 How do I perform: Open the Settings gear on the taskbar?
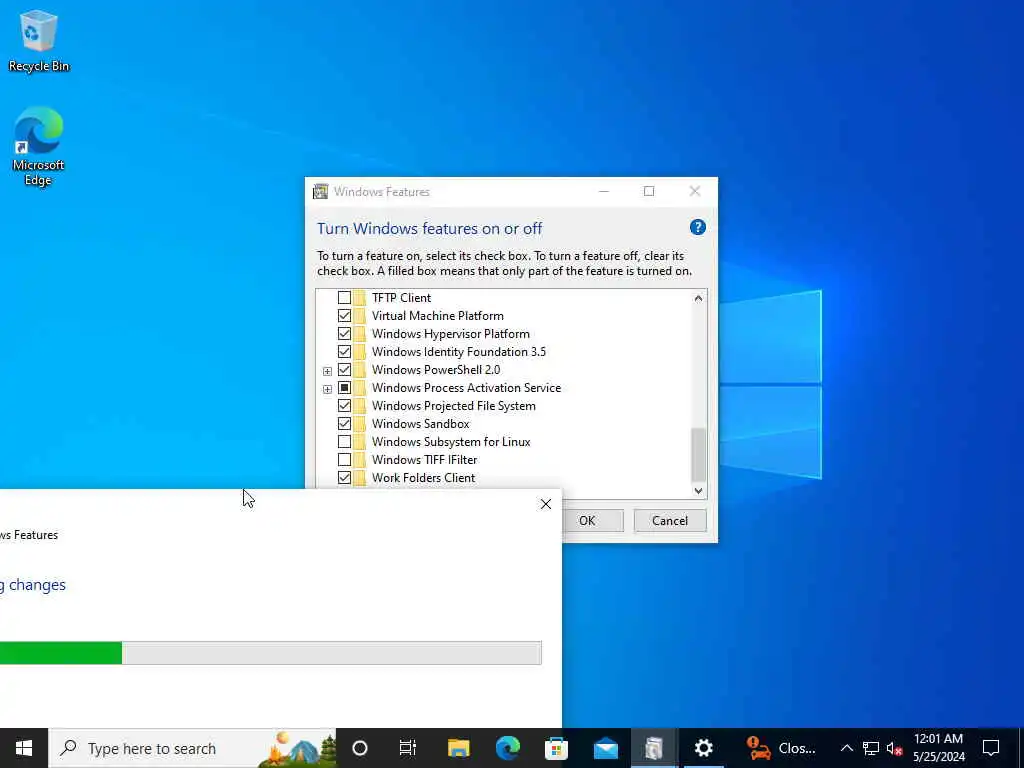(703, 748)
